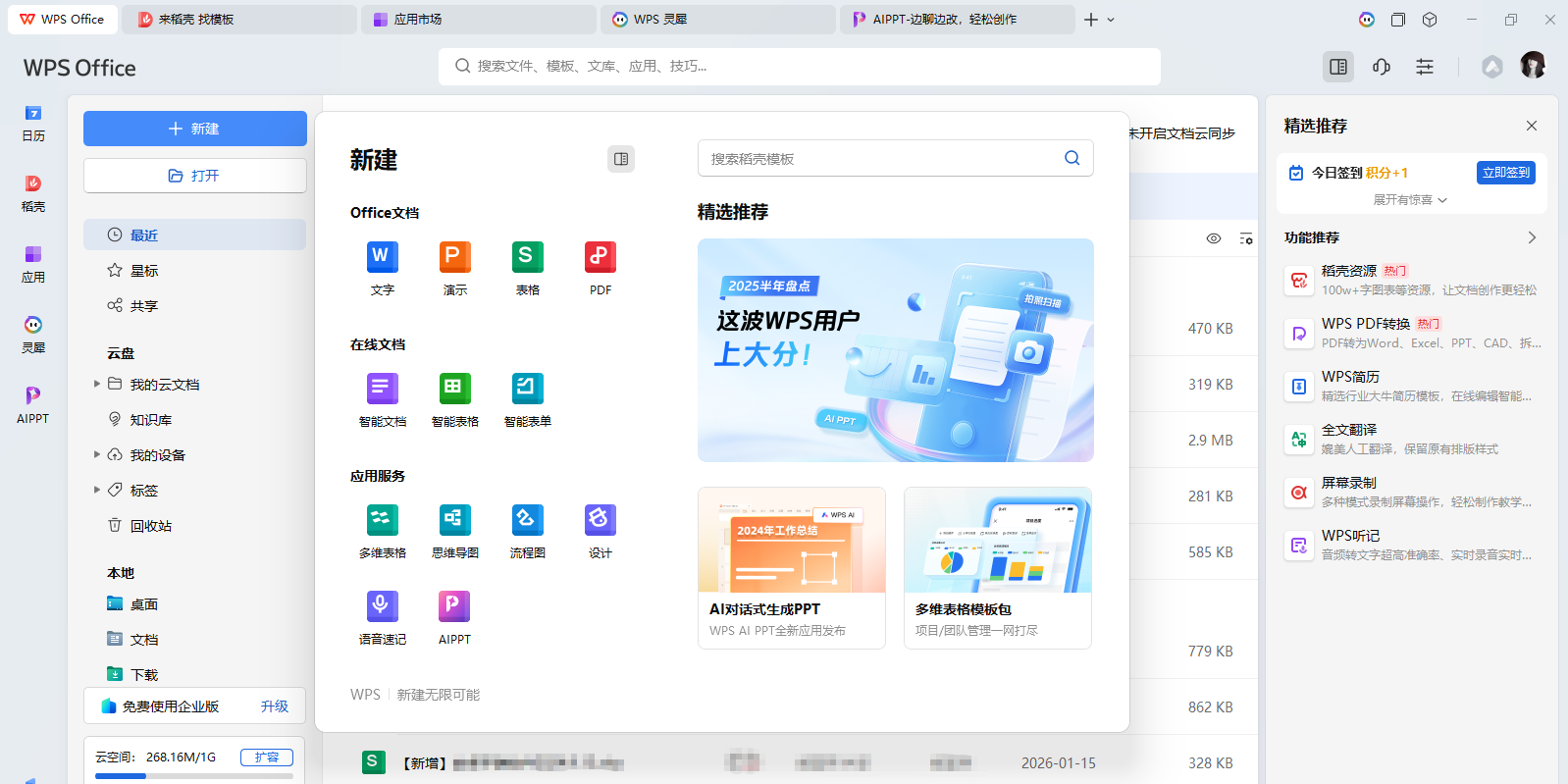This screenshot has width=1568, height=784.
Task: Toggle the right sidebar panel layout button
Action: (x=1337, y=67)
